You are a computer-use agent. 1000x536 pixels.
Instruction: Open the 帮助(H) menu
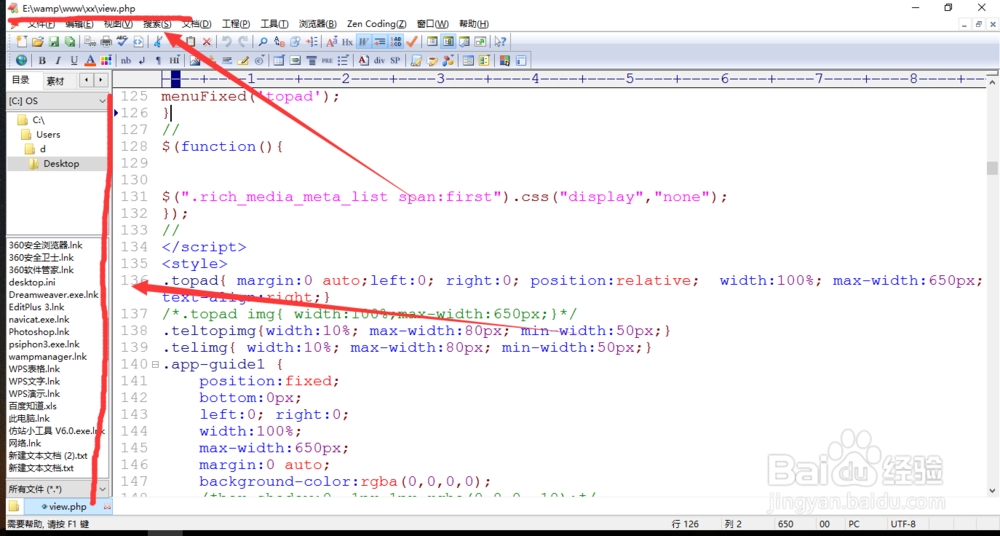coord(474,24)
